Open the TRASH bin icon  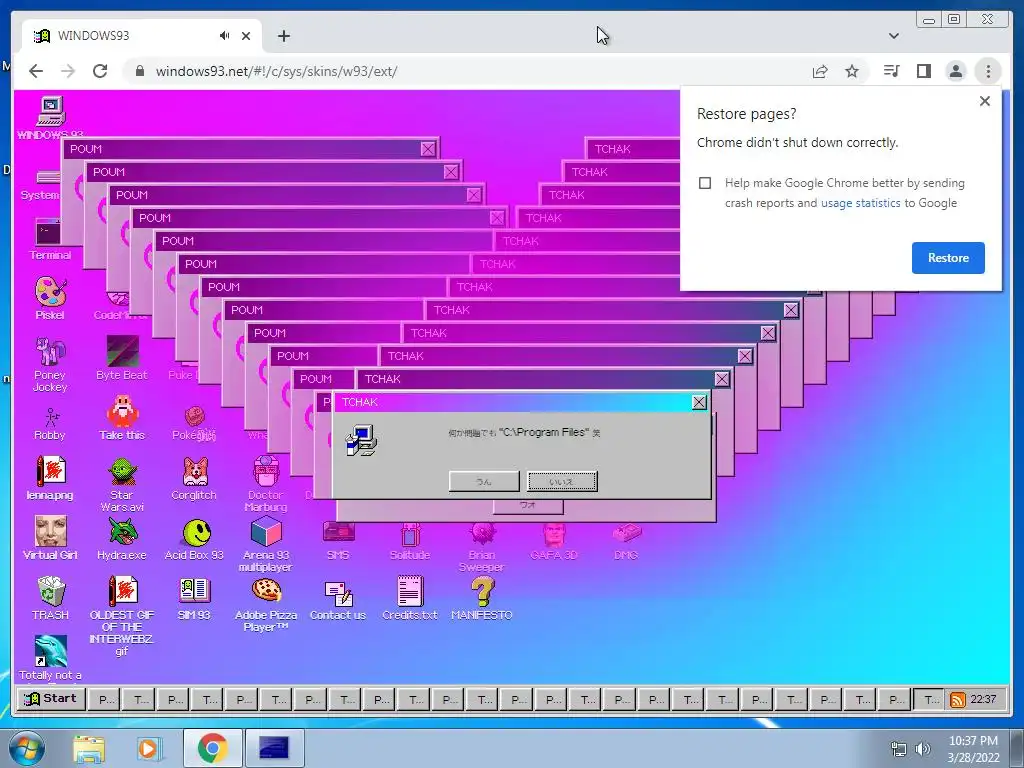50,598
